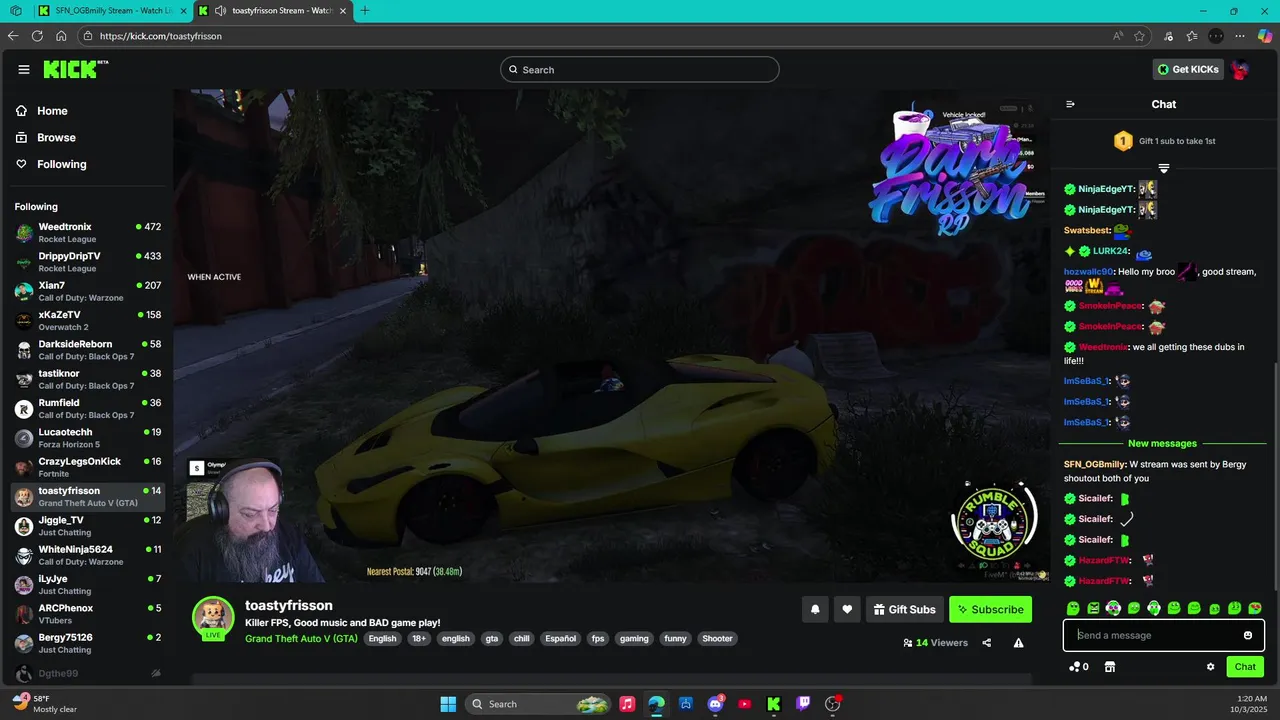Open Bergy75126 channel in Following list
This screenshot has width=1280, height=720.
coord(88,643)
